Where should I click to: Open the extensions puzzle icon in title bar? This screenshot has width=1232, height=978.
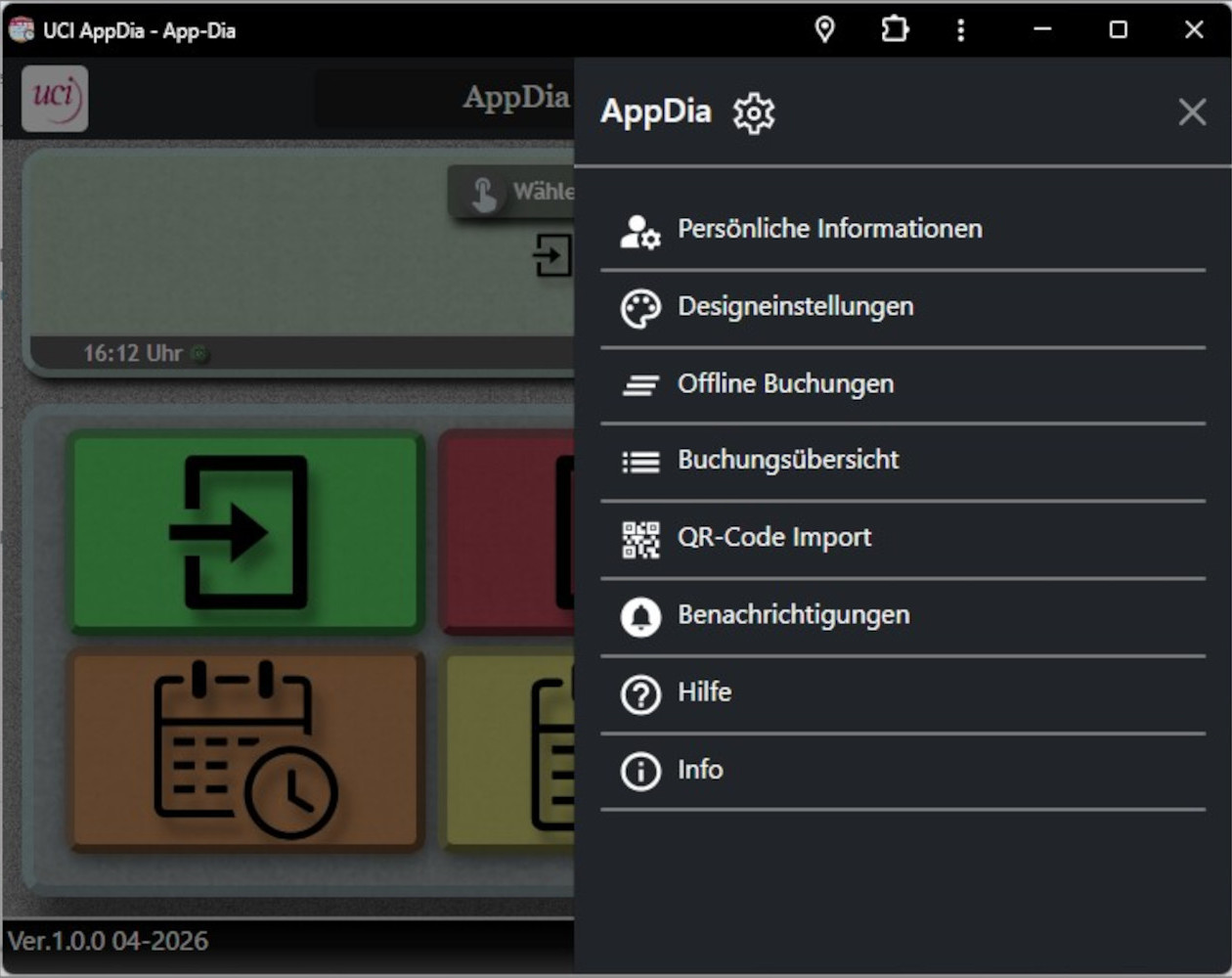pos(895,30)
